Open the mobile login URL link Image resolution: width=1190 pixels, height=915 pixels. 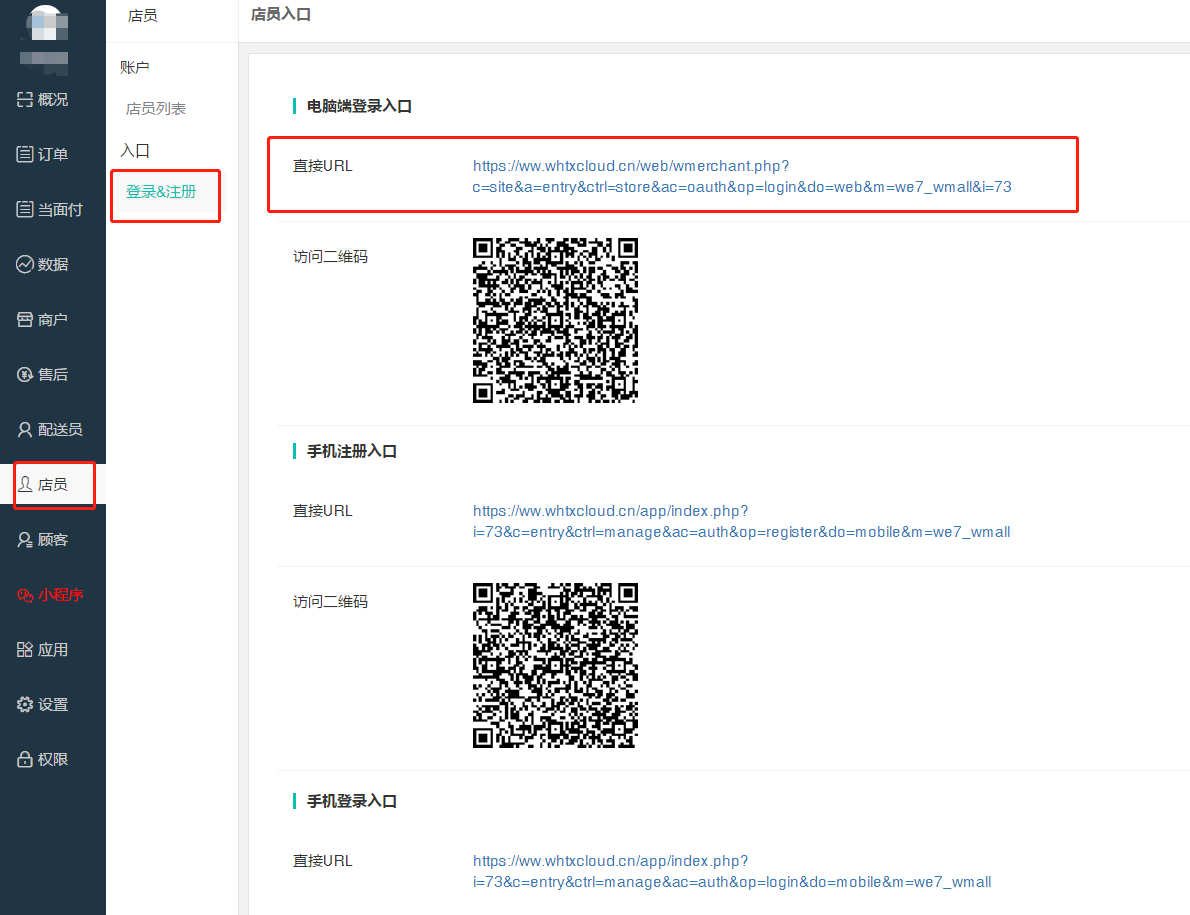pyautogui.click(x=732, y=871)
